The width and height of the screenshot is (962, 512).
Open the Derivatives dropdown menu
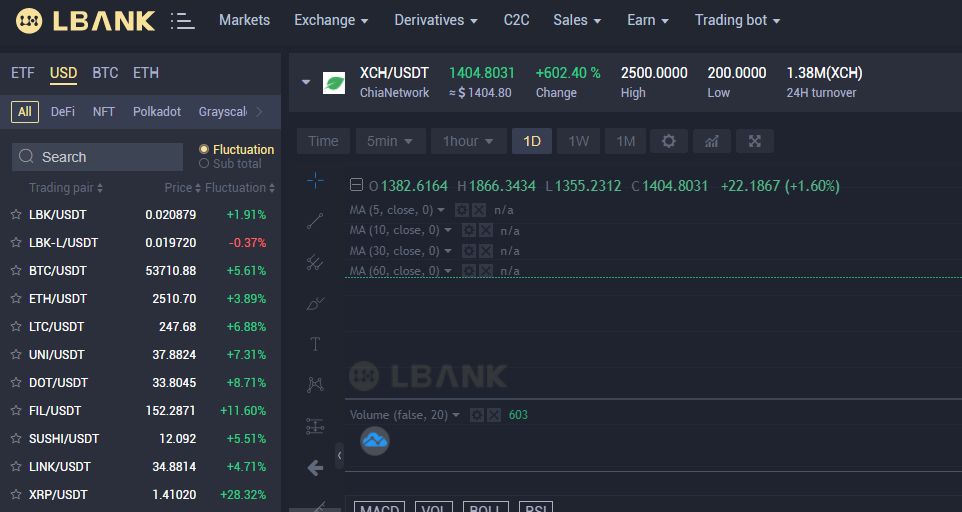click(436, 20)
